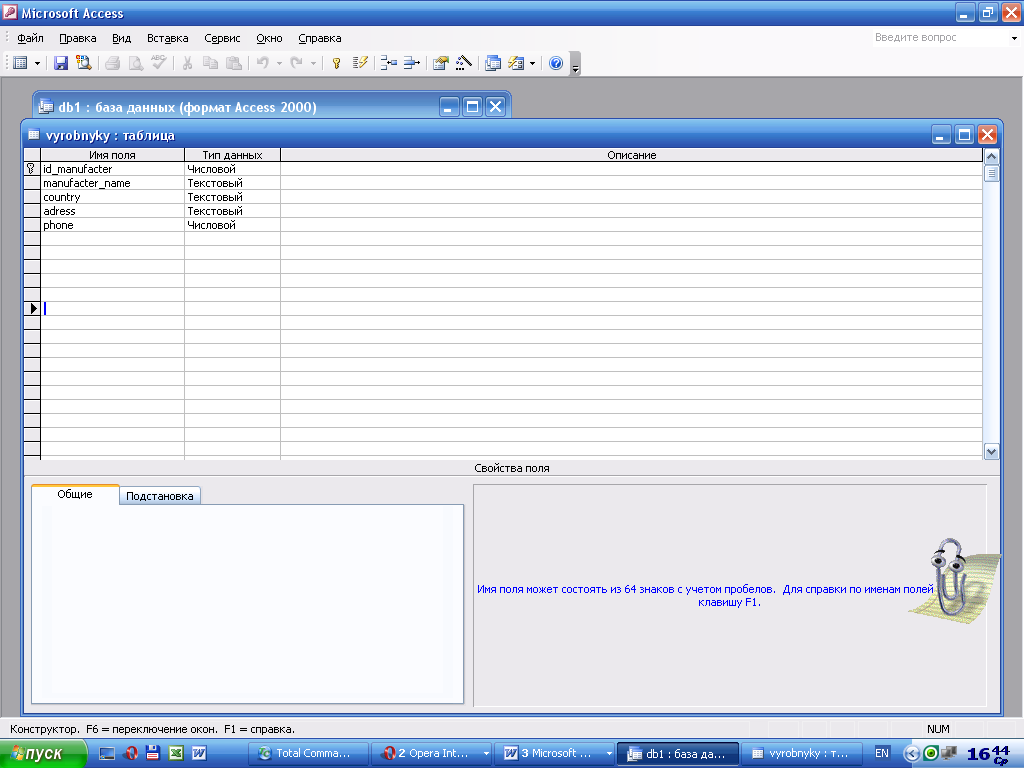This screenshot has width=1024, height=768.
Task: Launch Excel from quick launch bar
Action: coord(176,753)
